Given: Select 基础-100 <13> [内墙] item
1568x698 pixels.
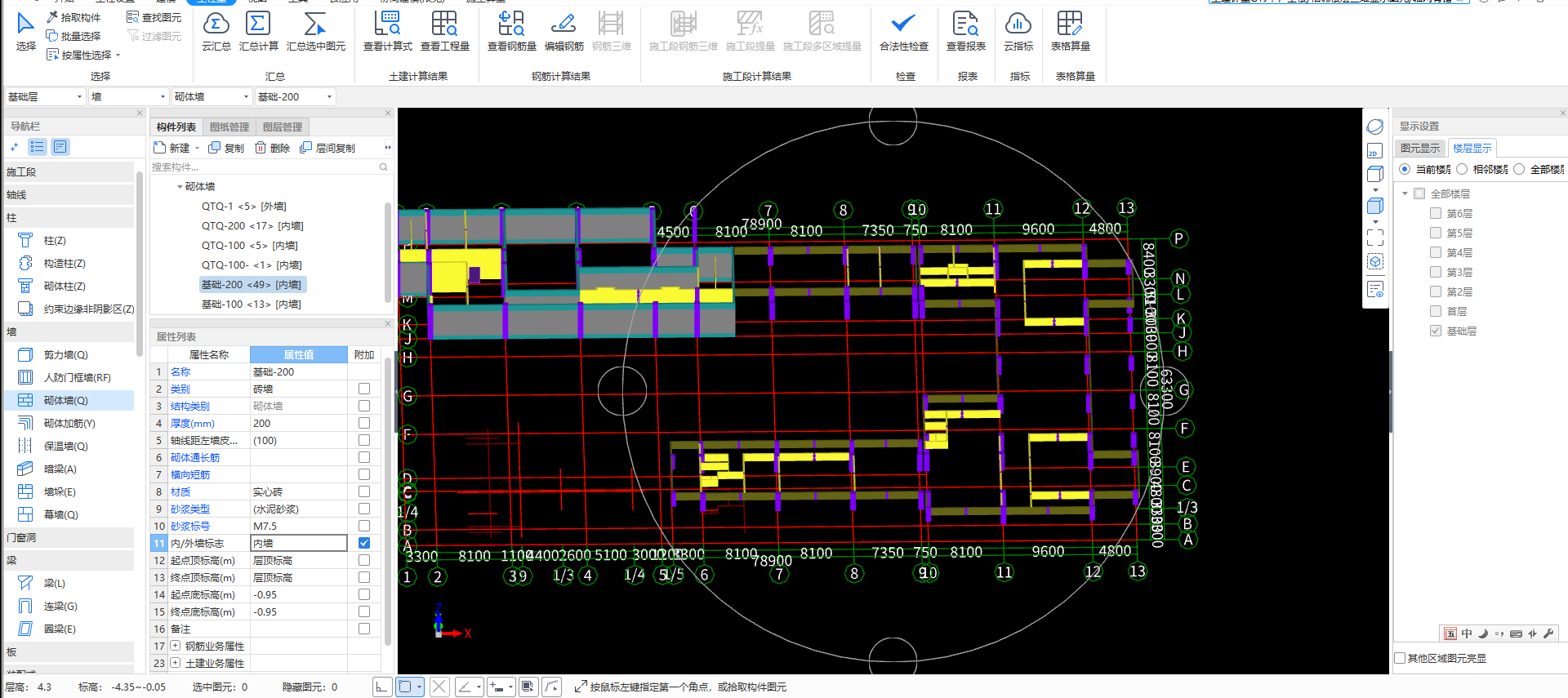Looking at the screenshot, I should [252, 305].
